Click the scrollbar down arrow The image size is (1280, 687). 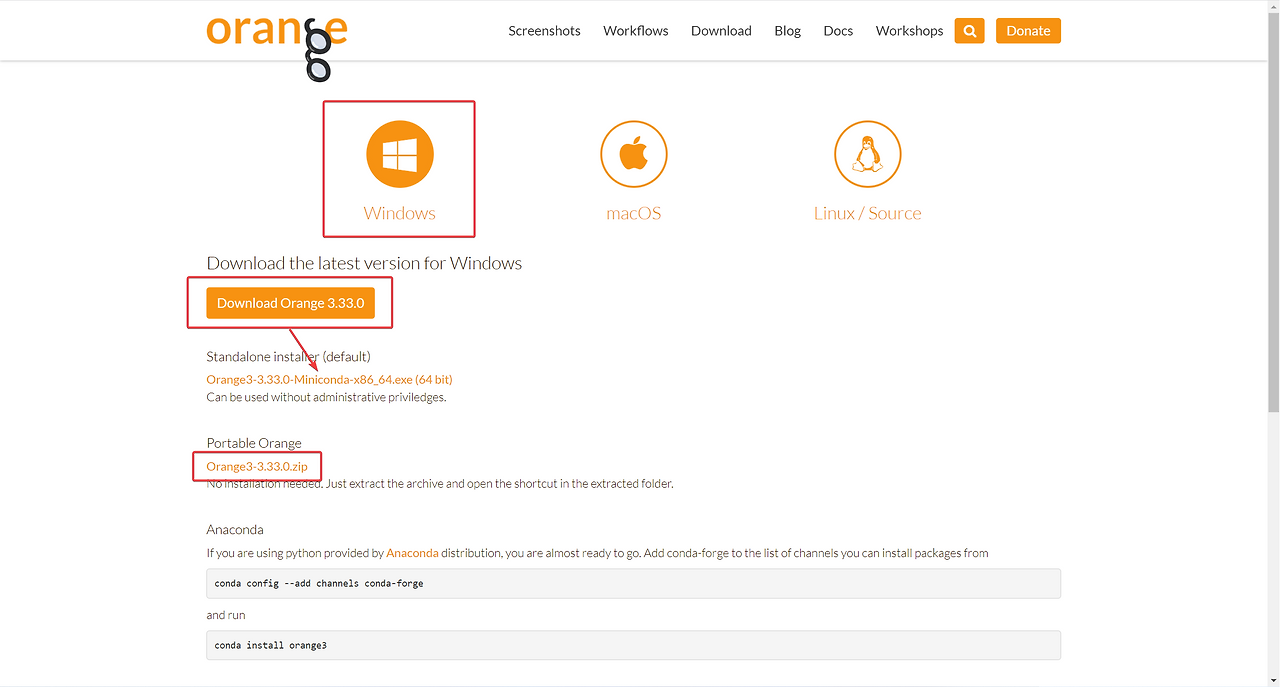pos(1273,679)
